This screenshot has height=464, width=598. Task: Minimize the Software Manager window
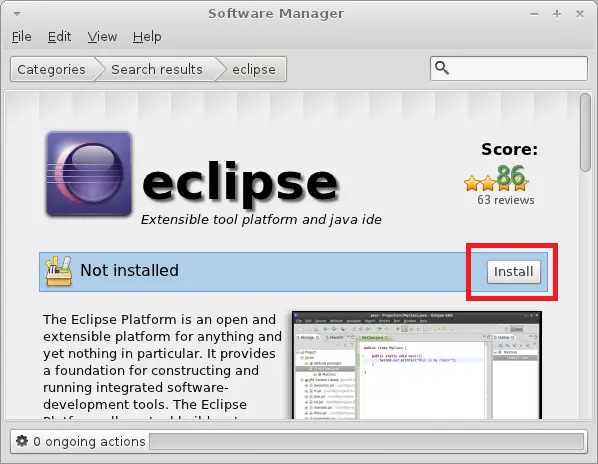point(534,14)
